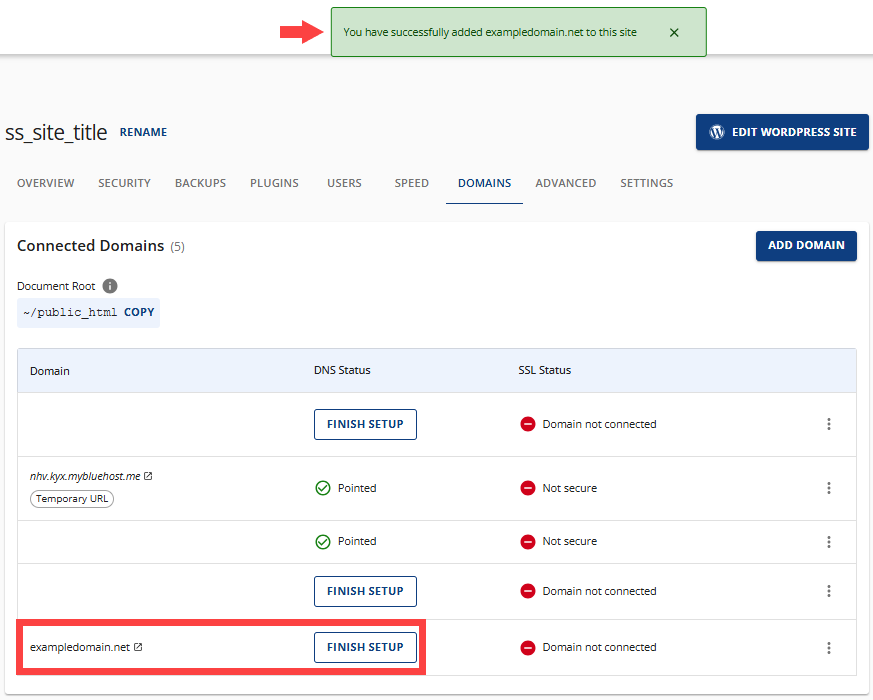Click Rename next to ss_site_title
Viewport: 873px width, 700px height.
pyautogui.click(x=143, y=132)
